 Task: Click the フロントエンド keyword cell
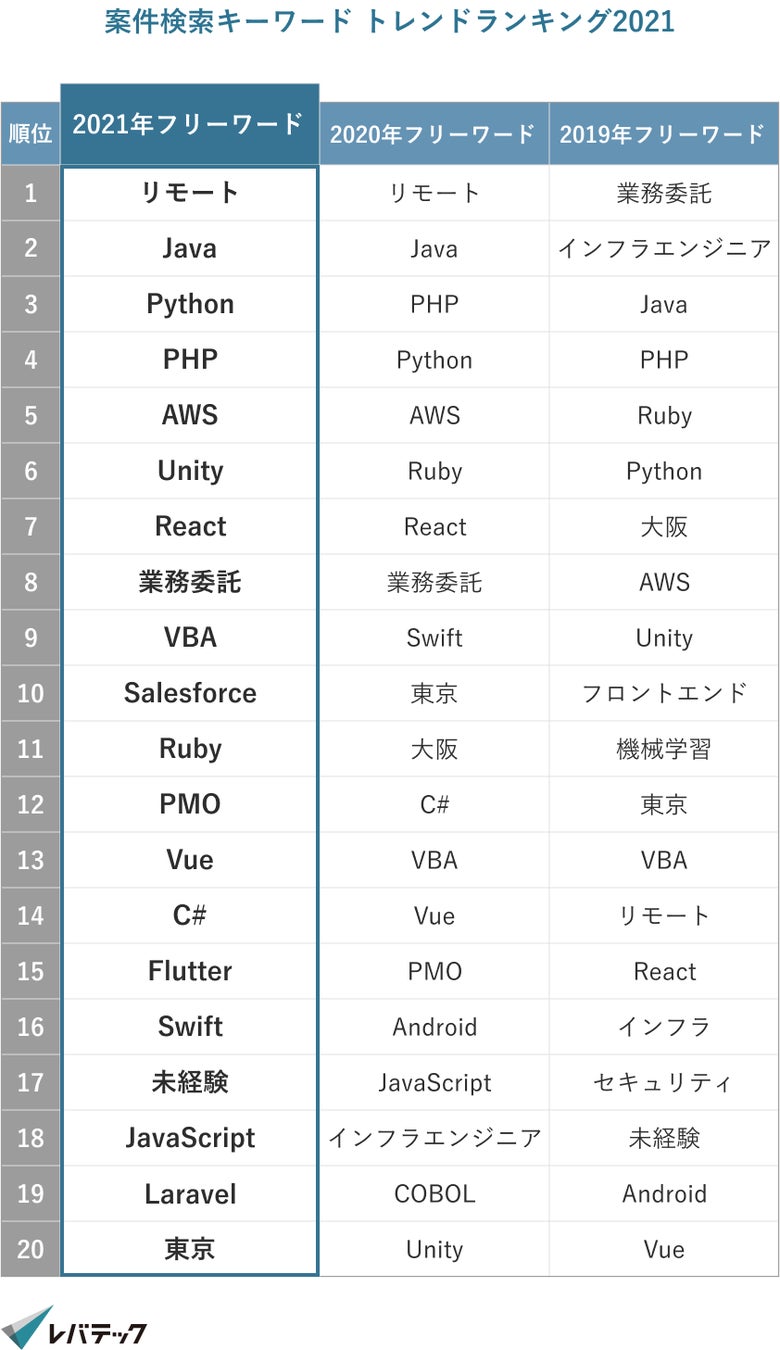pyautogui.click(x=664, y=693)
